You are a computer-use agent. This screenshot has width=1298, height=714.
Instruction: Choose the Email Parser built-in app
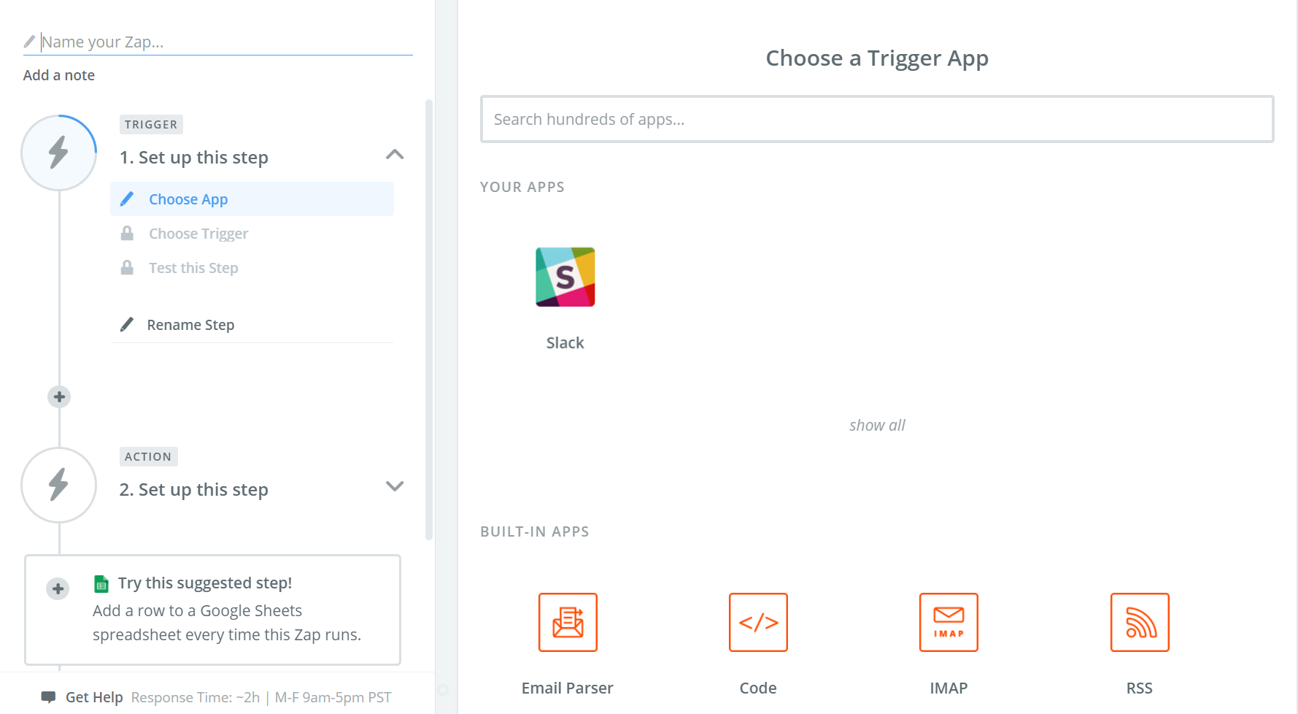click(567, 622)
